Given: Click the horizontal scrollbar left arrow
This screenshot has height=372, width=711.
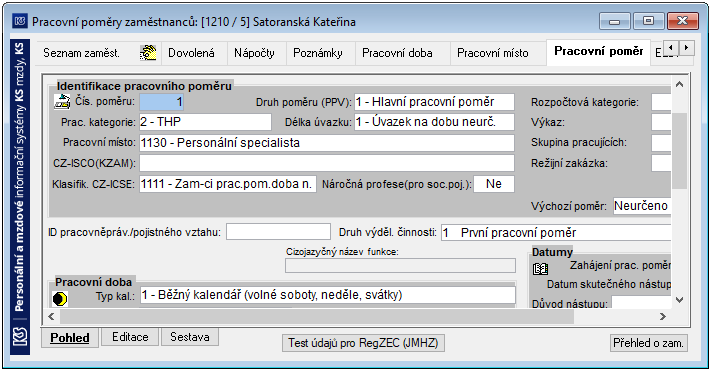Looking at the screenshot, I should point(51,316).
